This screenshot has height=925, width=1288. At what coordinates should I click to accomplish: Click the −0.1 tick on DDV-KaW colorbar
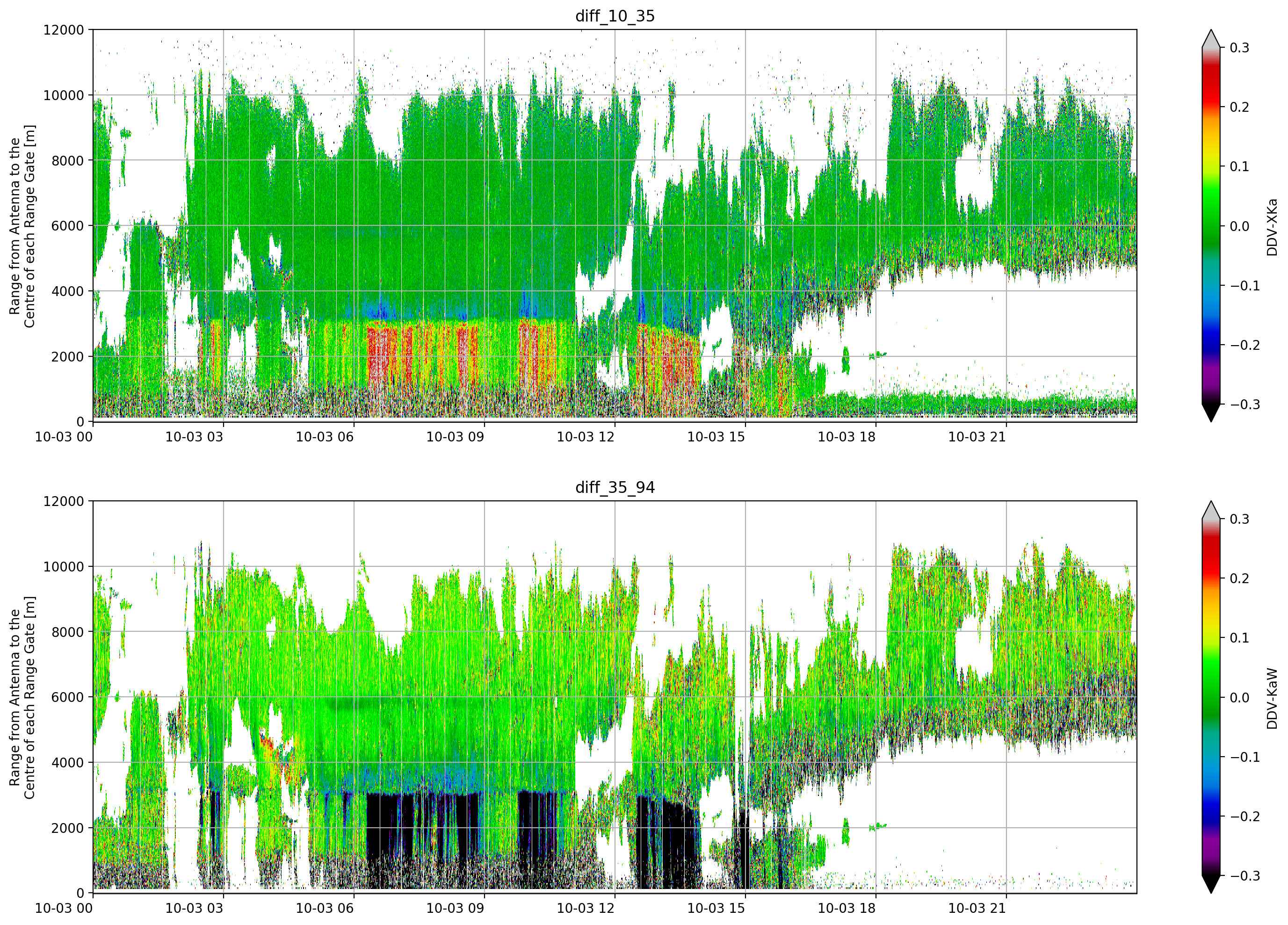point(1245,757)
